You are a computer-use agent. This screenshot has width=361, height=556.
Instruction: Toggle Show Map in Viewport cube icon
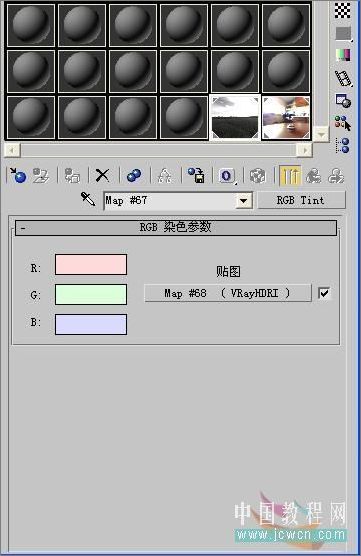click(x=258, y=175)
